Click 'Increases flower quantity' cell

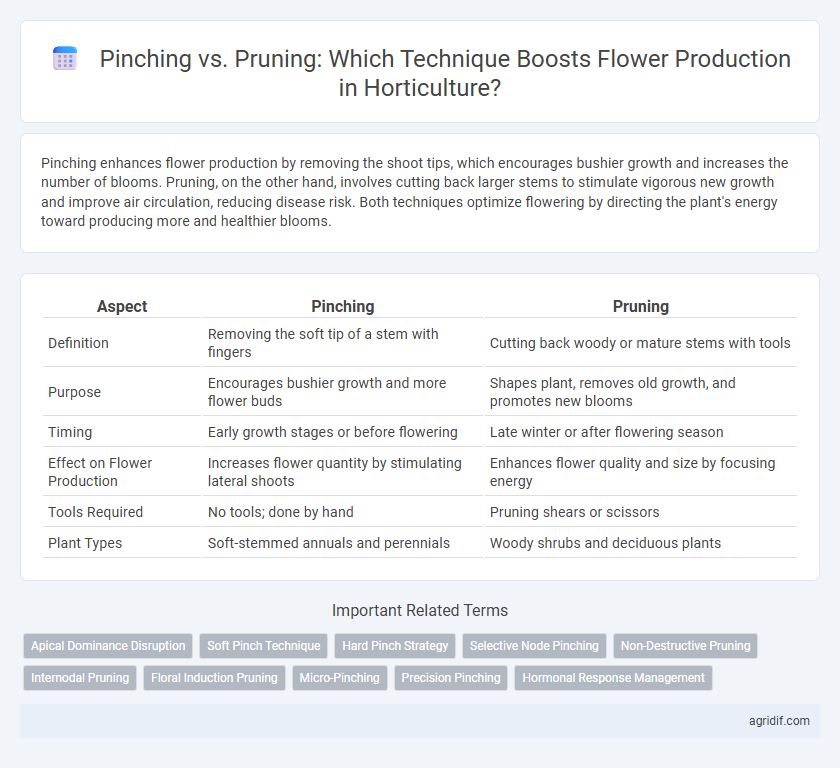(343, 472)
